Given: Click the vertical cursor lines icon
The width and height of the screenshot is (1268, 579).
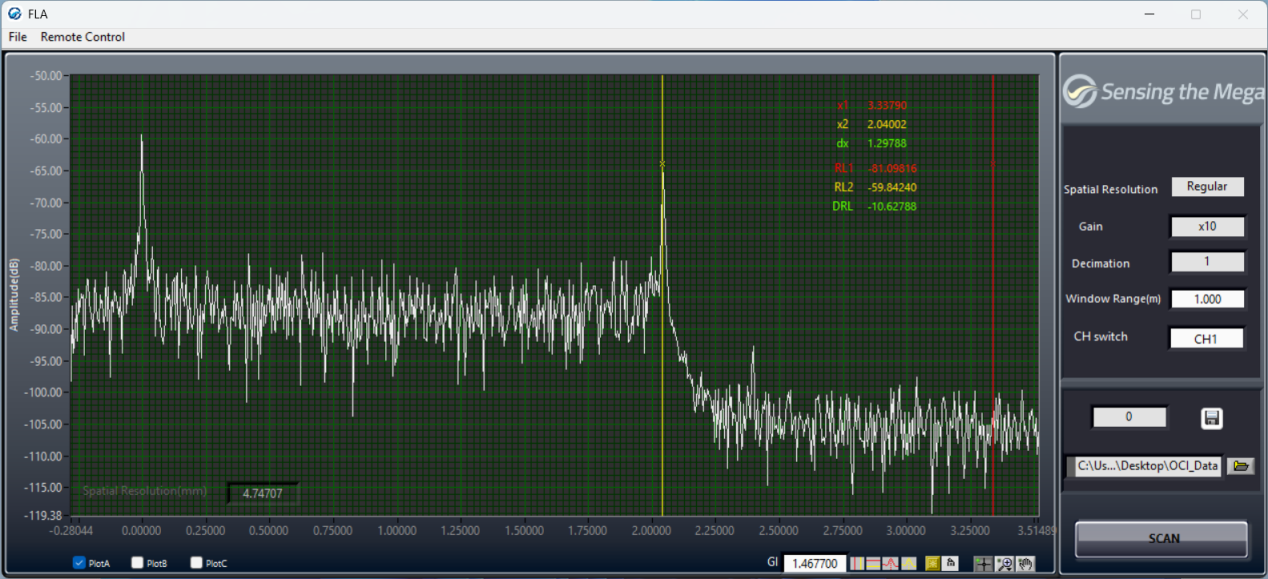Looking at the screenshot, I should (x=857, y=563).
